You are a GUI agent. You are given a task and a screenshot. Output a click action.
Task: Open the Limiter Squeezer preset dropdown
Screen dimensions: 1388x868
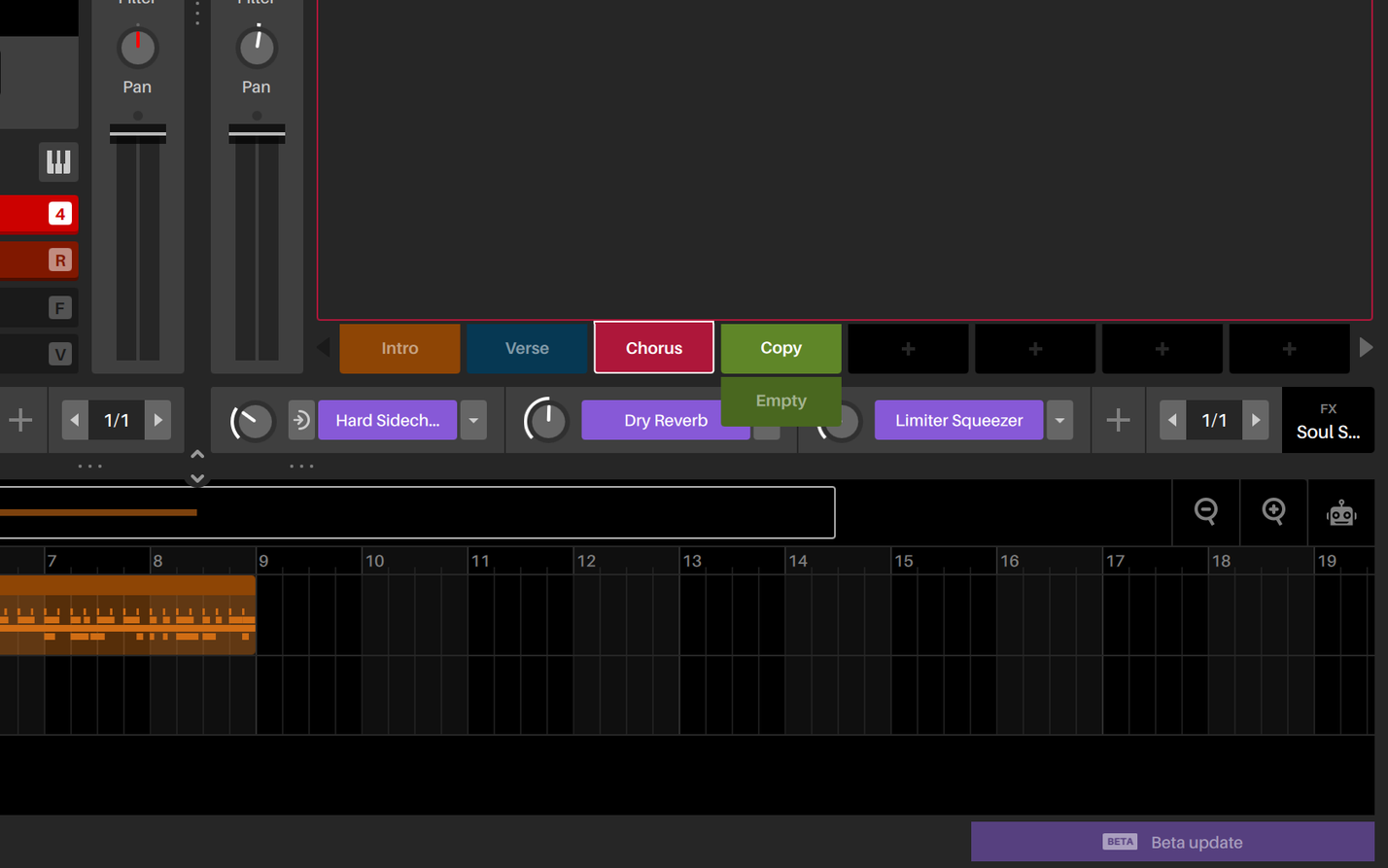1059,420
